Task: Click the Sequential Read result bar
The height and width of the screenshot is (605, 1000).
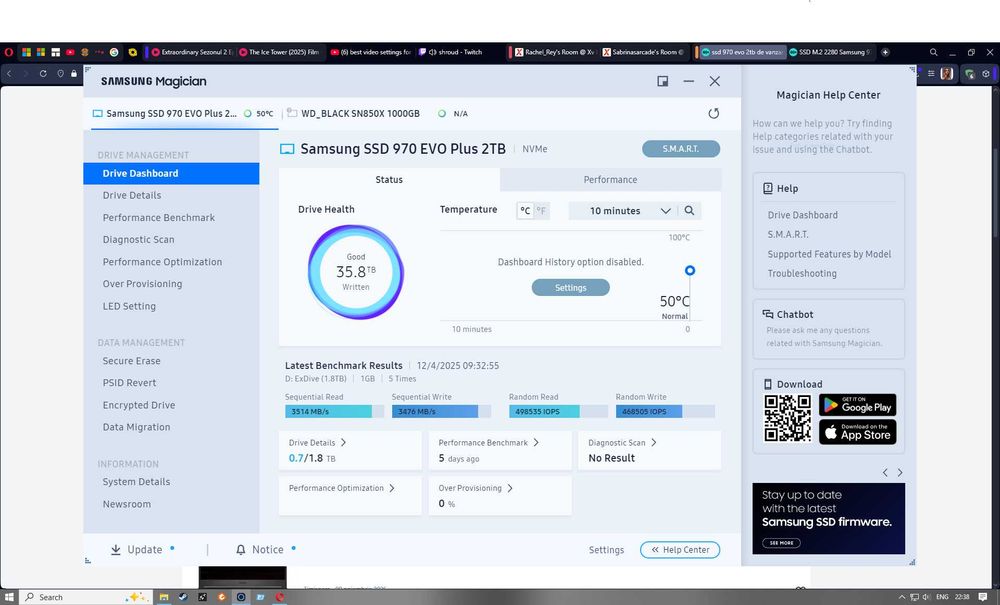Action: tap(334, 412)
